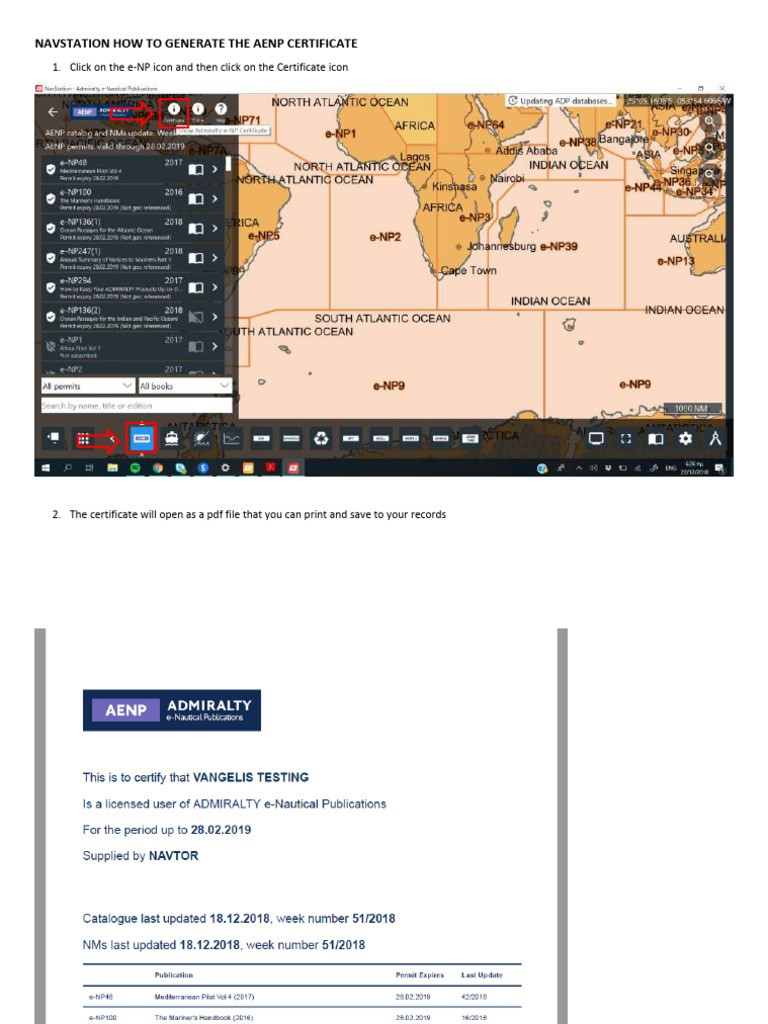Viewport: 768px width, 1024px height.
Task: Click the e-NP13 label near Australia
Action: tap(676, 261)
